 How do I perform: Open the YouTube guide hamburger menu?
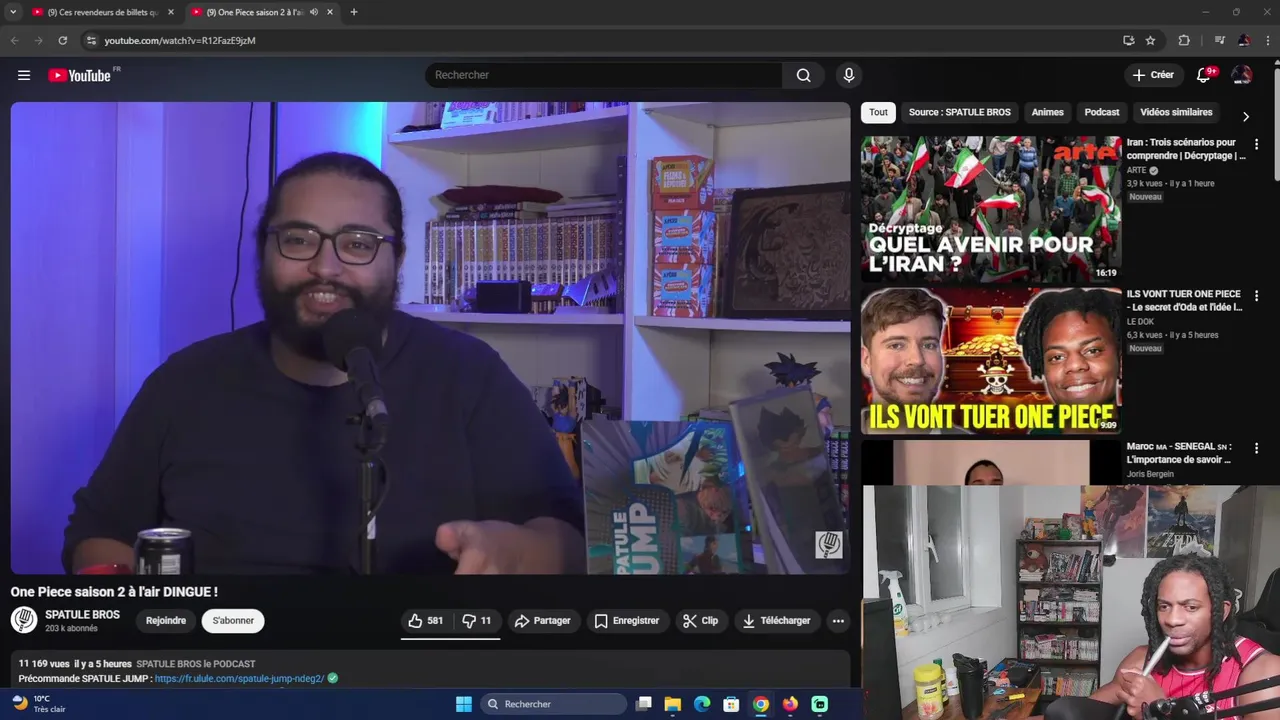(x=24, y=75)
